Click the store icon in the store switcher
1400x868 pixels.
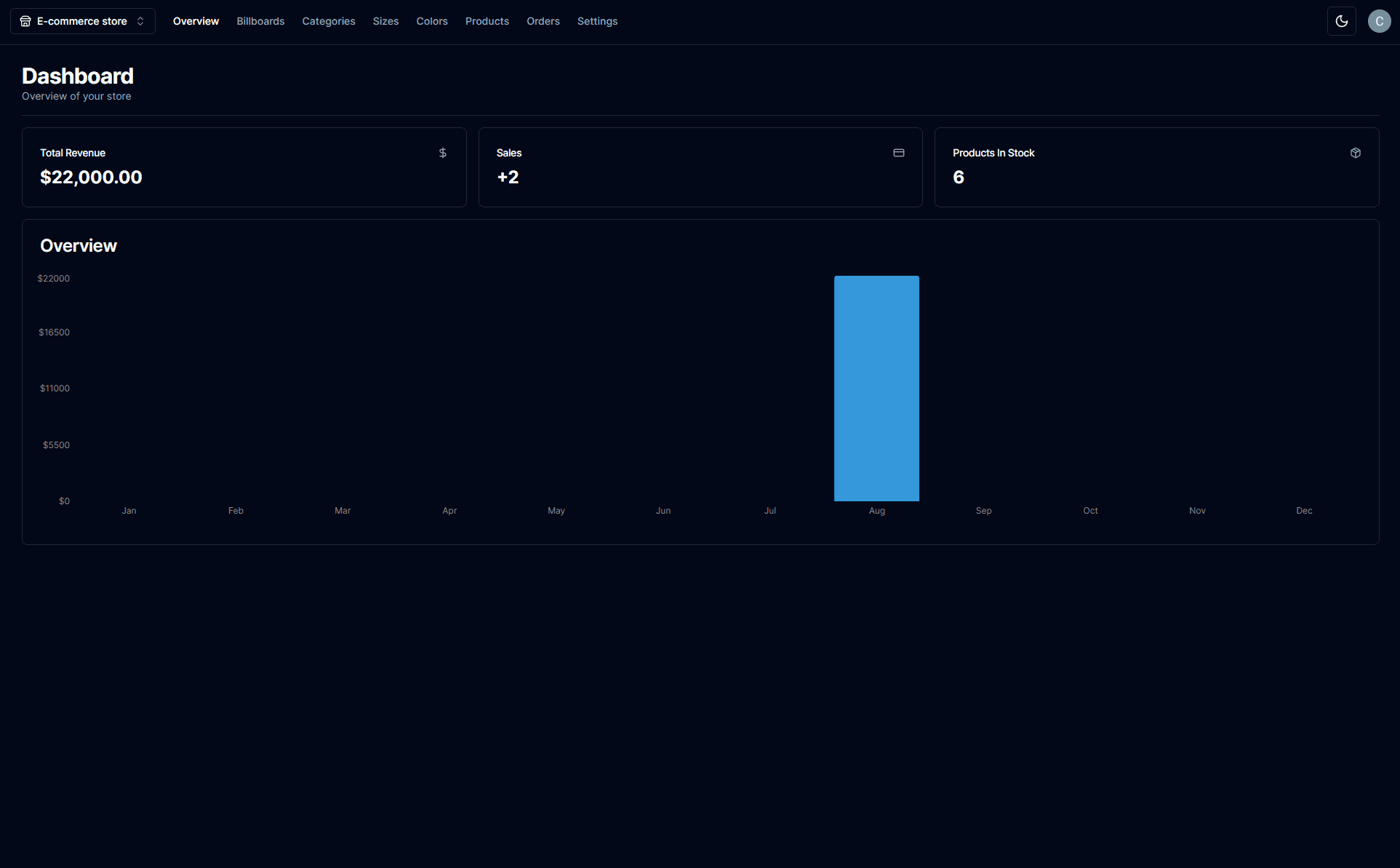pyautogui.click(x=25, y=21)
